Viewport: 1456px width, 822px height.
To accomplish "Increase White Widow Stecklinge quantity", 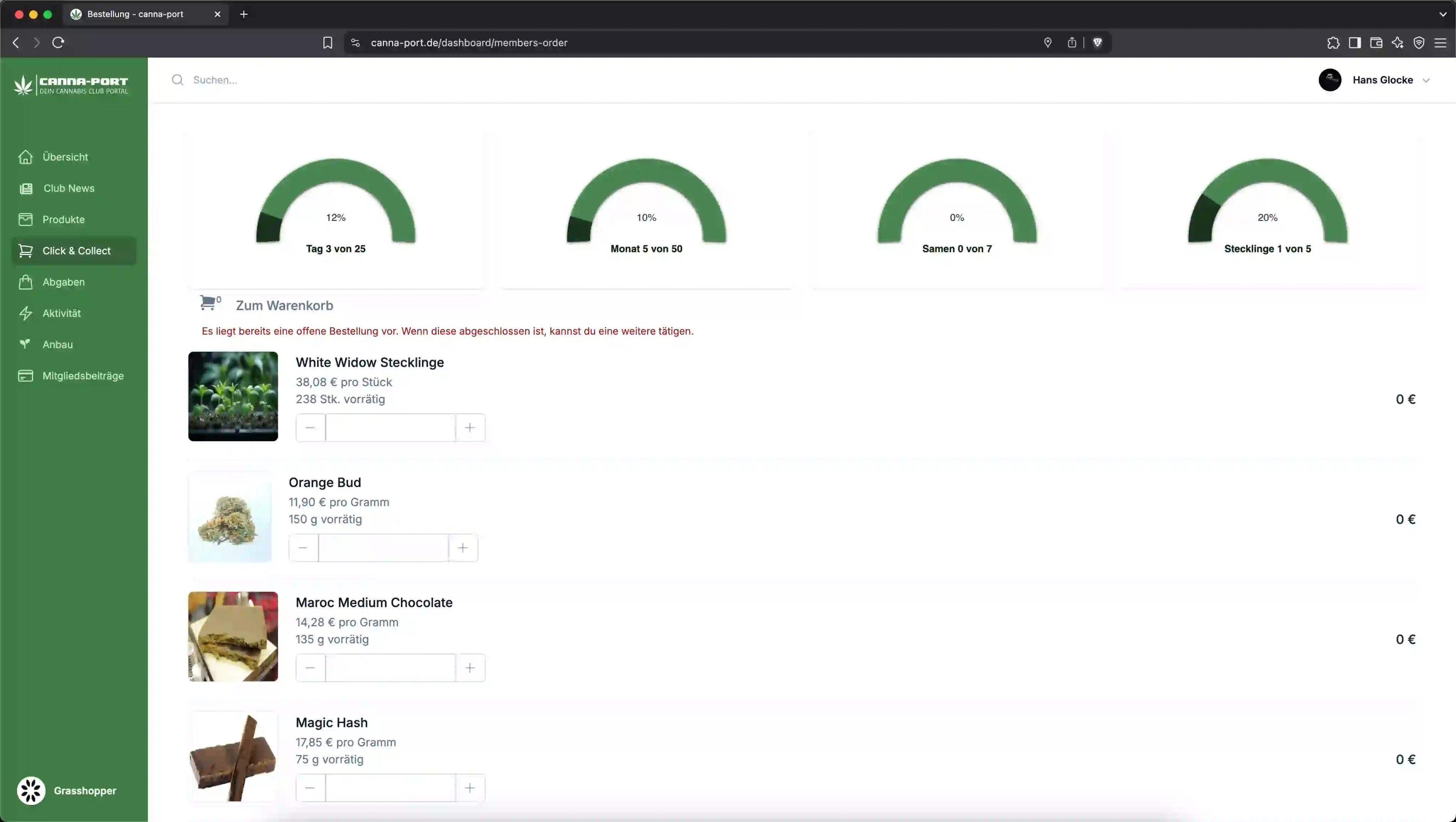I will coord(470,427).
